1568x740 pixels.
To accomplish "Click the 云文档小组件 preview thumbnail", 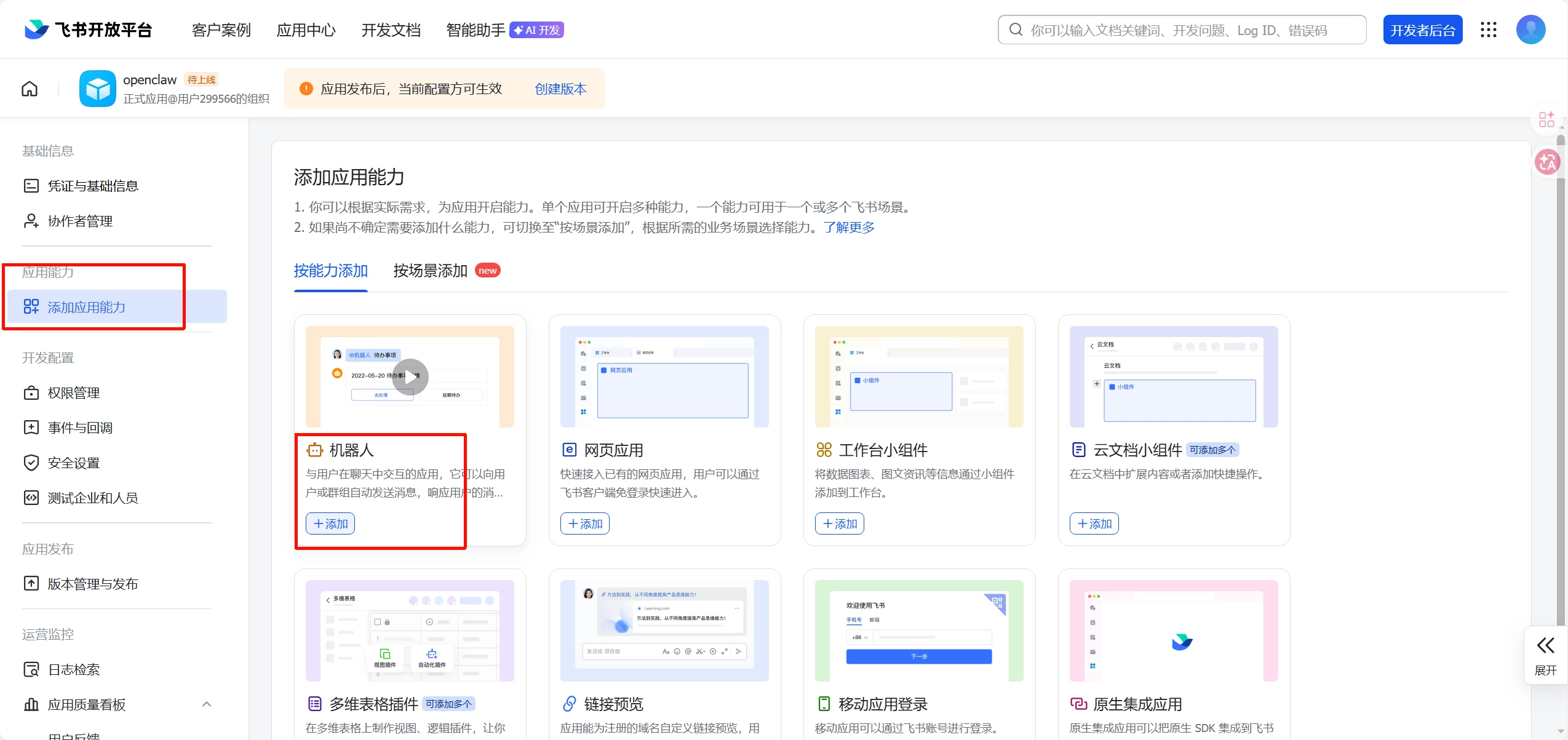I will [1173, 376].
